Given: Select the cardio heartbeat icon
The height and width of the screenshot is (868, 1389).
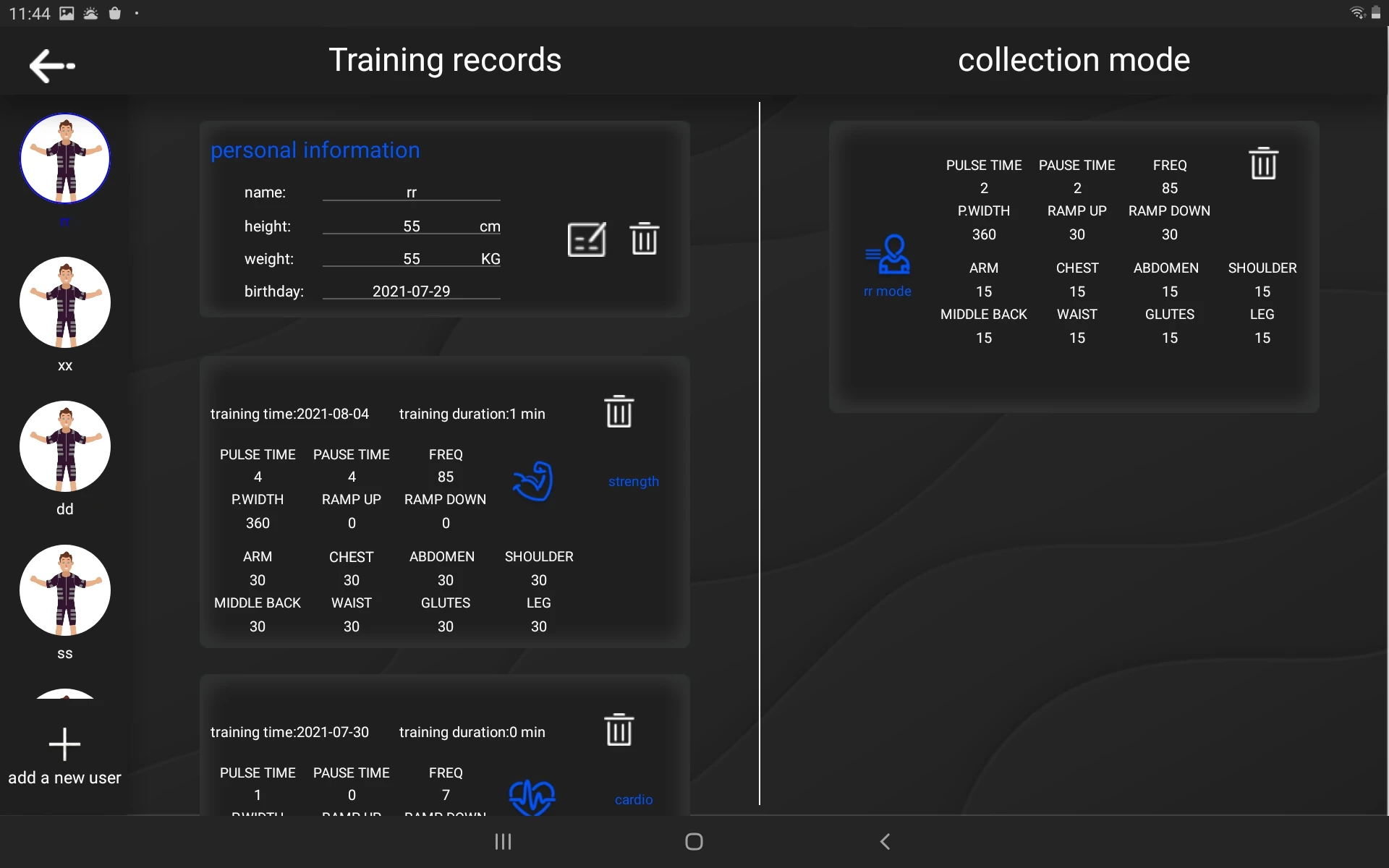Looking at the screenshot, I should click(x=532, y=797).
